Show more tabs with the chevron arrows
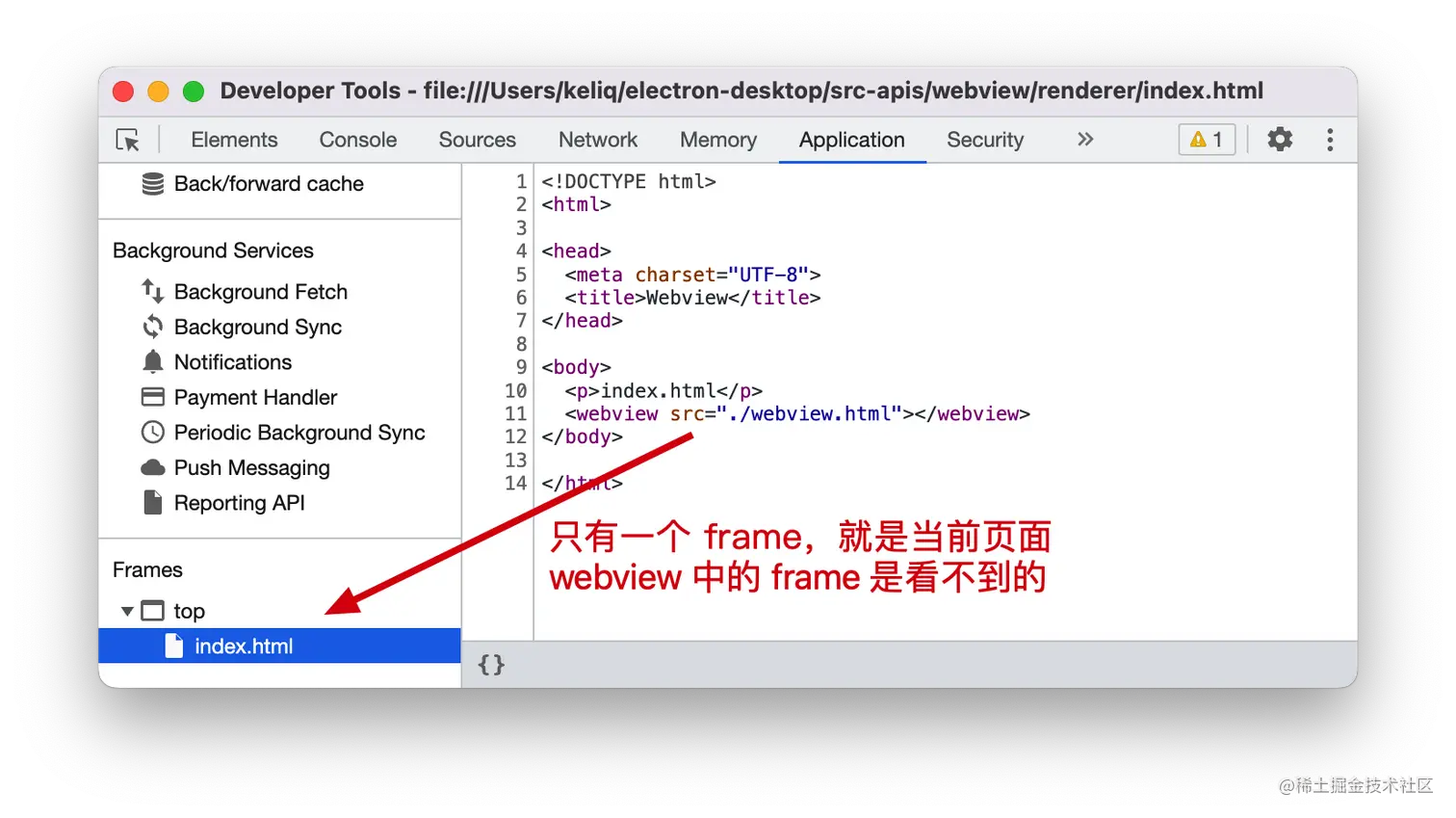 point(1085,140)
